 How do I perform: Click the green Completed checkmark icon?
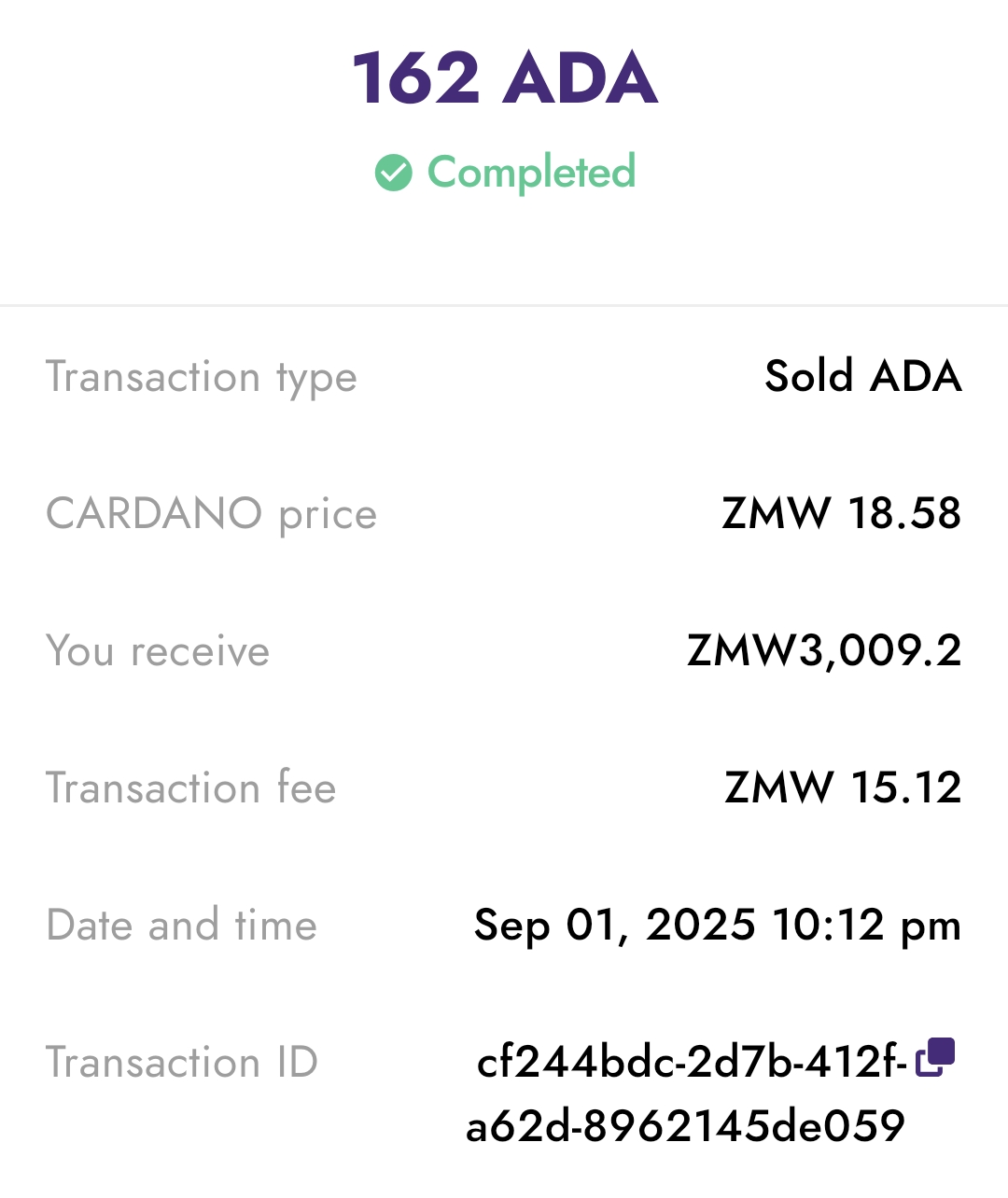click(x=393, y=173)
